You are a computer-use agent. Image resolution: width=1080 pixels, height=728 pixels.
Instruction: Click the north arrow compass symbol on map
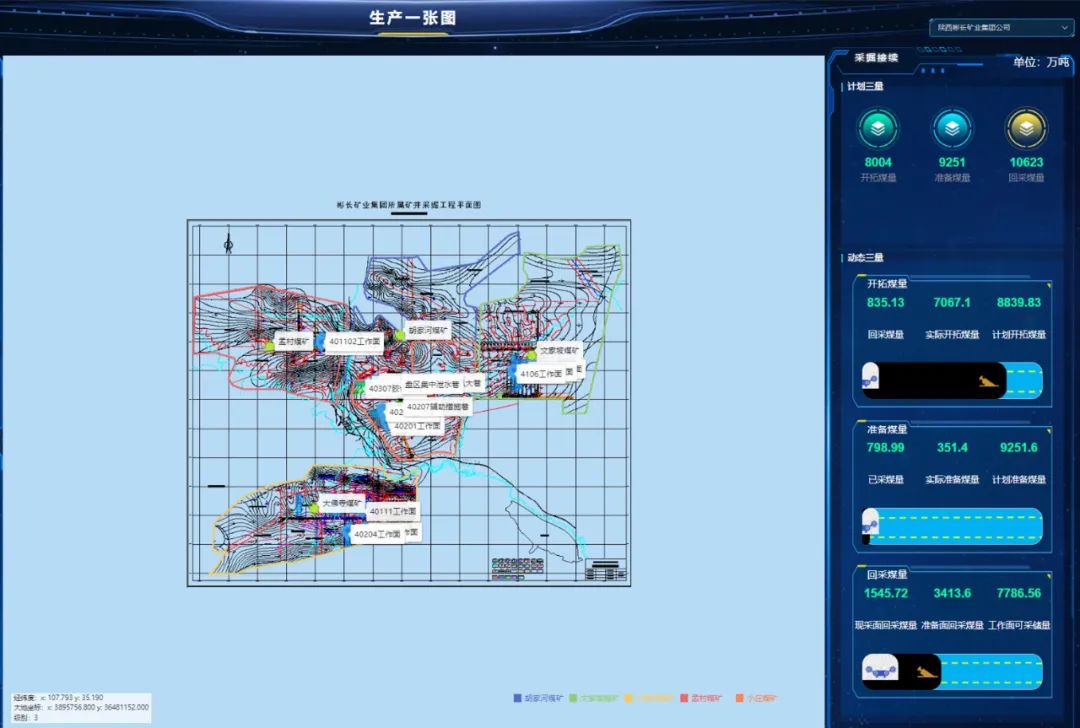[x=229, y=243]
